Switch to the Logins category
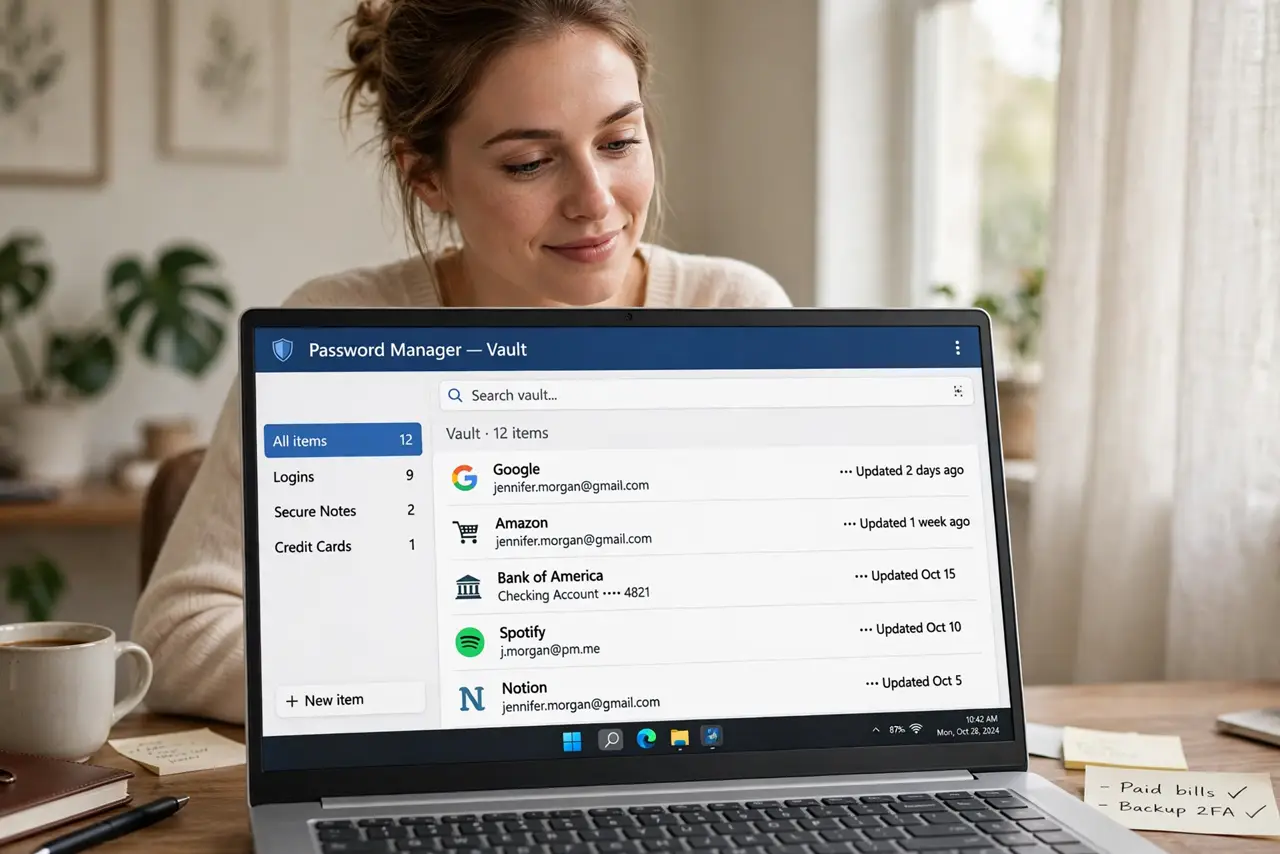 tap(343, 476)
